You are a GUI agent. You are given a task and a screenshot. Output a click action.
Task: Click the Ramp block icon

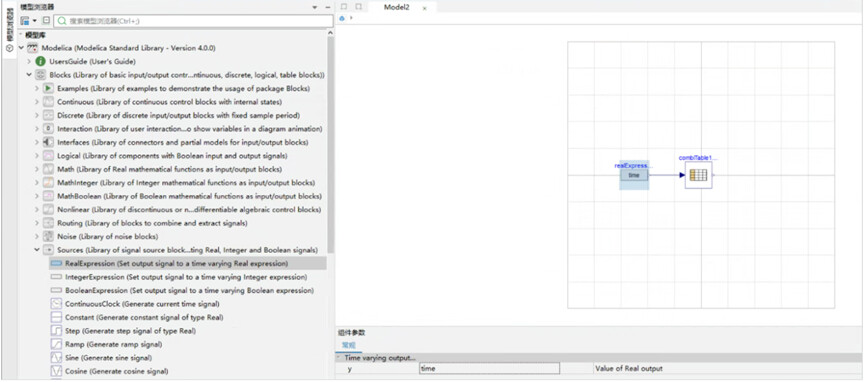click(56, 344)
